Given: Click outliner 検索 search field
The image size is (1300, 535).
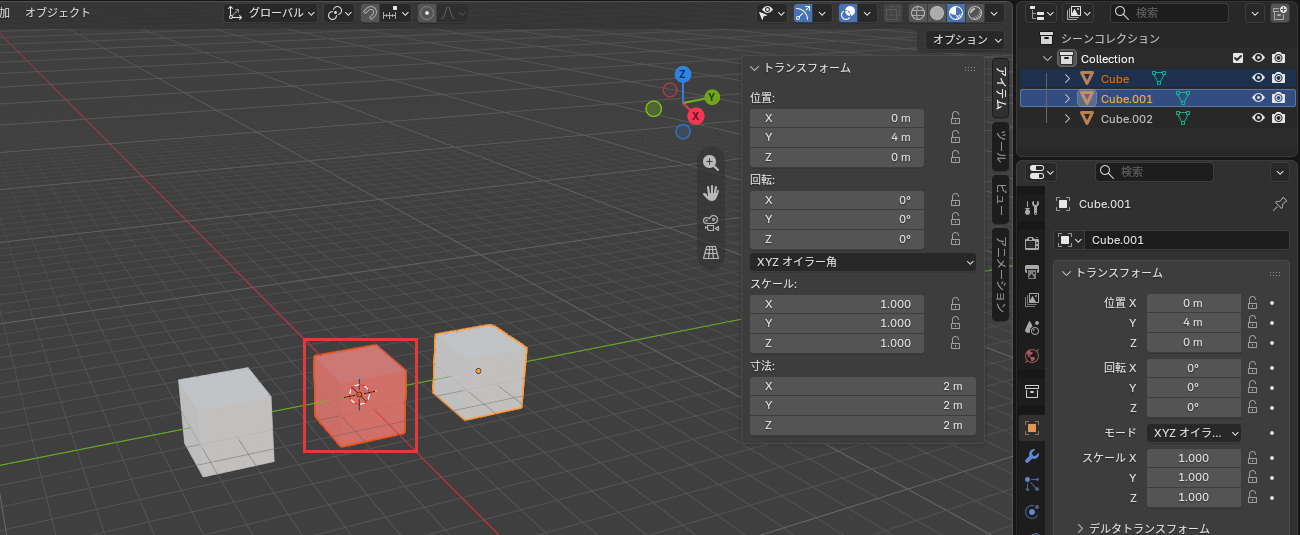Looking at the screenshot, I should point(1169,13).
